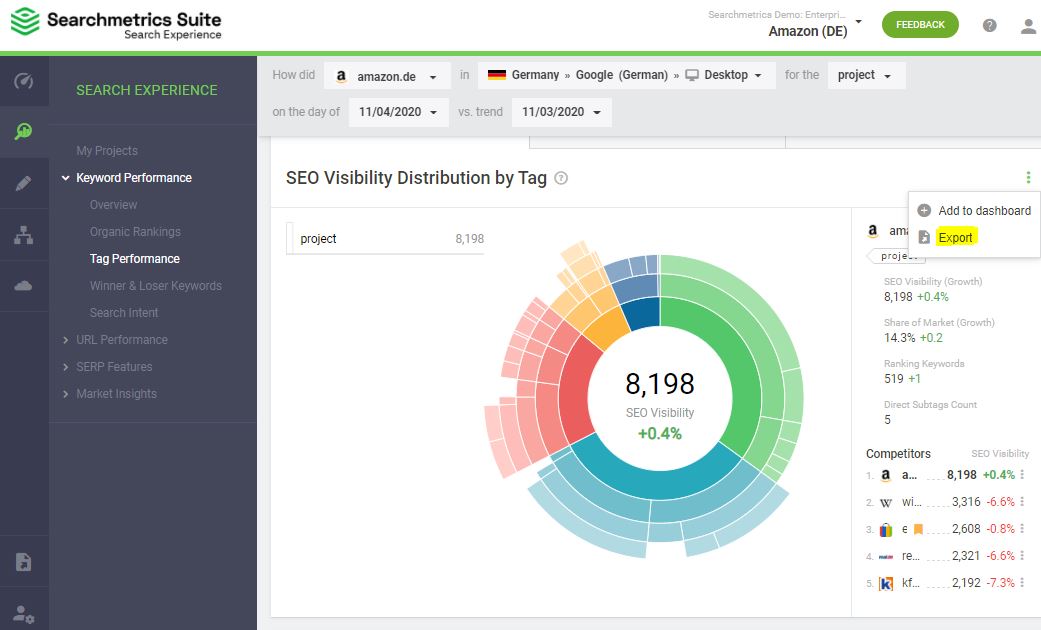Click the dark blue segment of sunburst chart
The width and height of the screenshot is (1041, 630).
point(643,313)
